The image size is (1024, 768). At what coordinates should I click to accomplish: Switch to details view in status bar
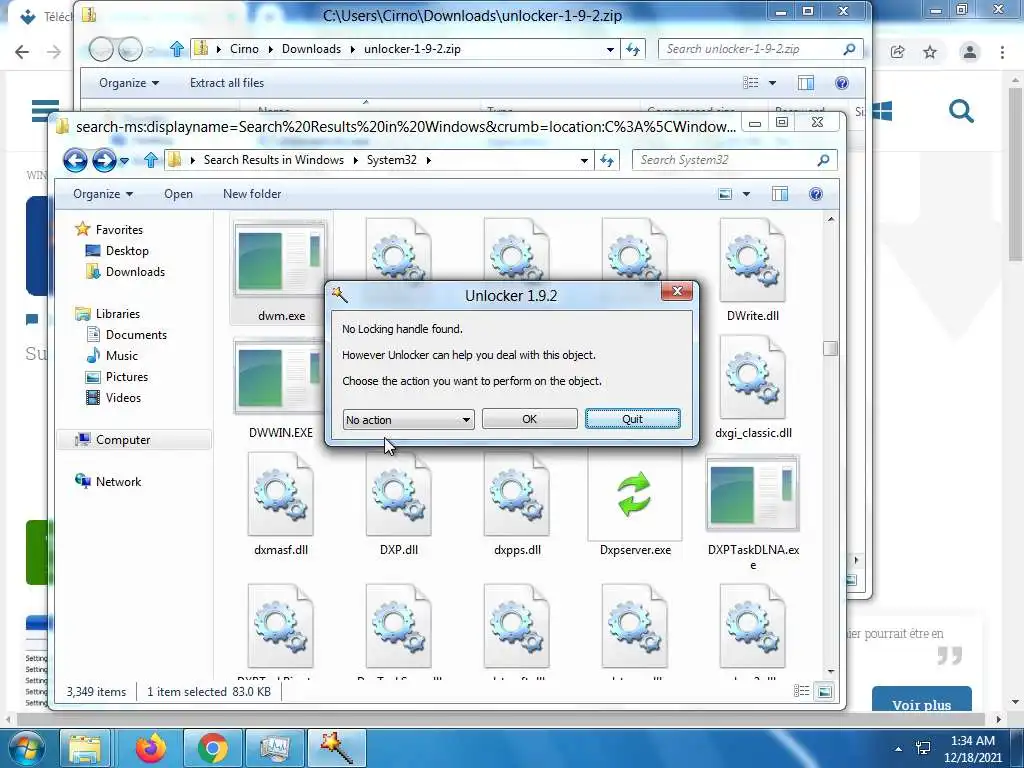point(801,691)
